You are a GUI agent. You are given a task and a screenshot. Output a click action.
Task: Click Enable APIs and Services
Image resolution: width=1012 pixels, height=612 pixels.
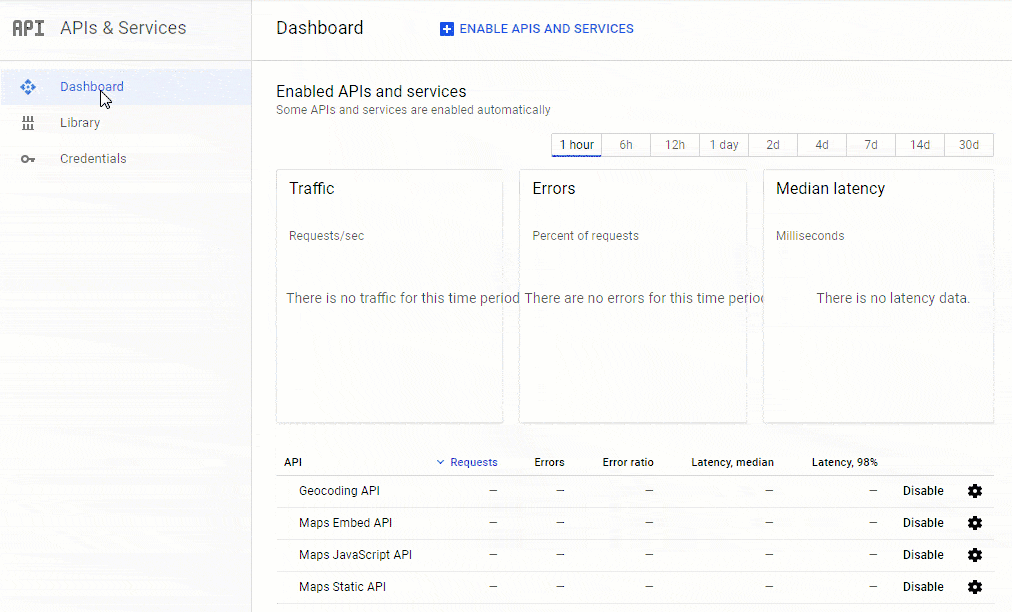[x=537, y=29]
